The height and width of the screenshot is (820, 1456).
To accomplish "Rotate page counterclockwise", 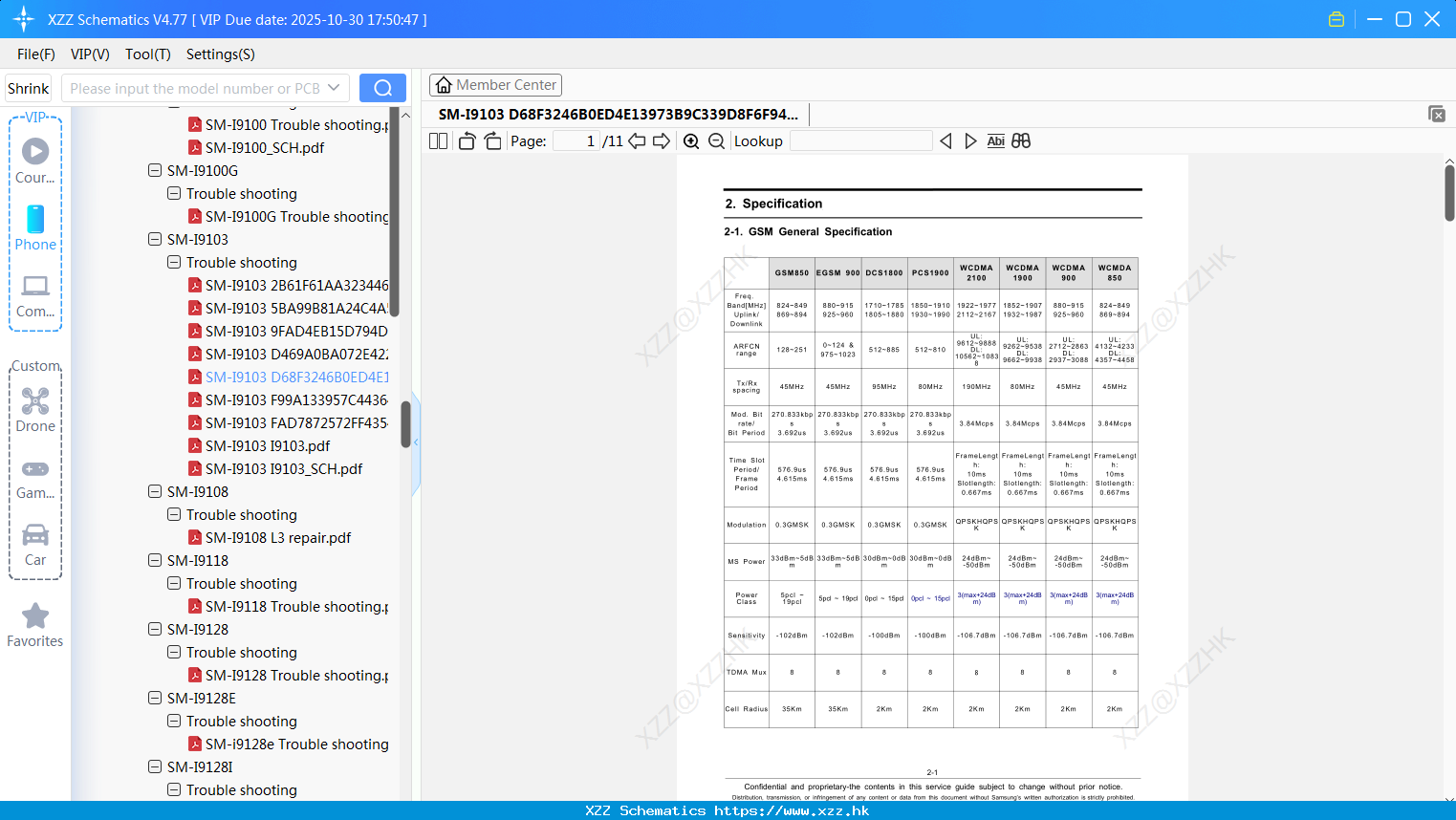I will 467,140.
